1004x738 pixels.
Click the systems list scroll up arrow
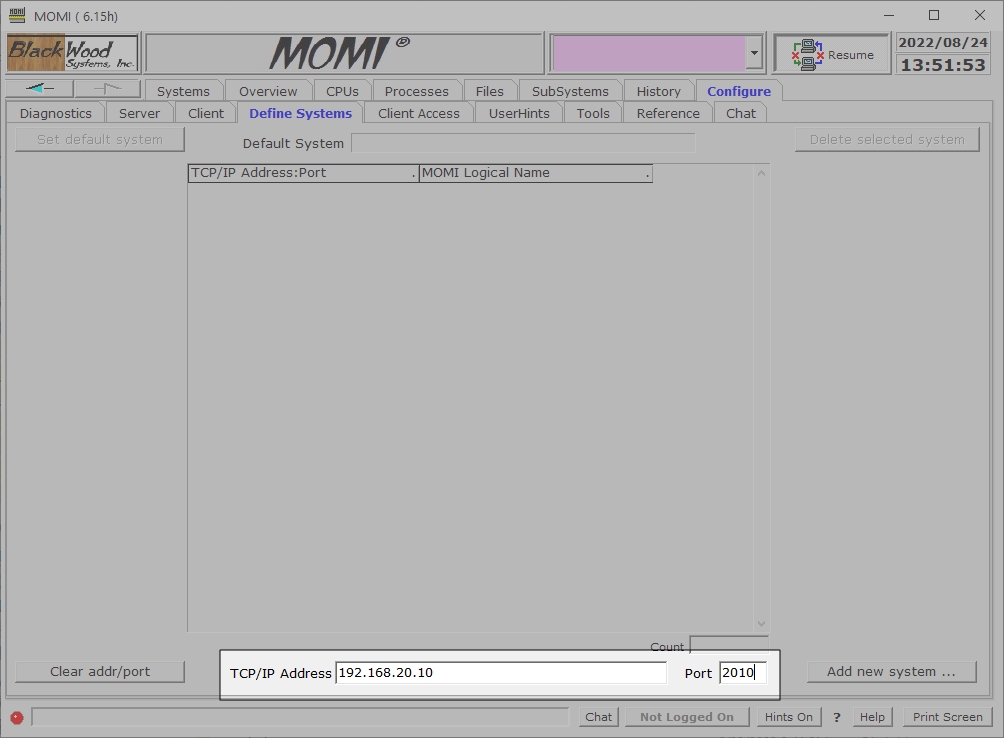click(x=761, y=173)
